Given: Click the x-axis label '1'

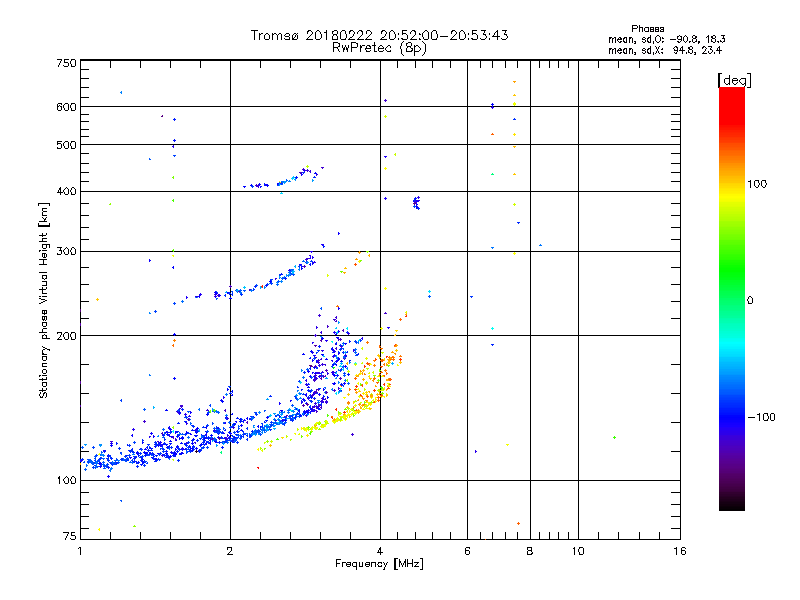Looking at the screenshot, I should [x=80, y=551].
